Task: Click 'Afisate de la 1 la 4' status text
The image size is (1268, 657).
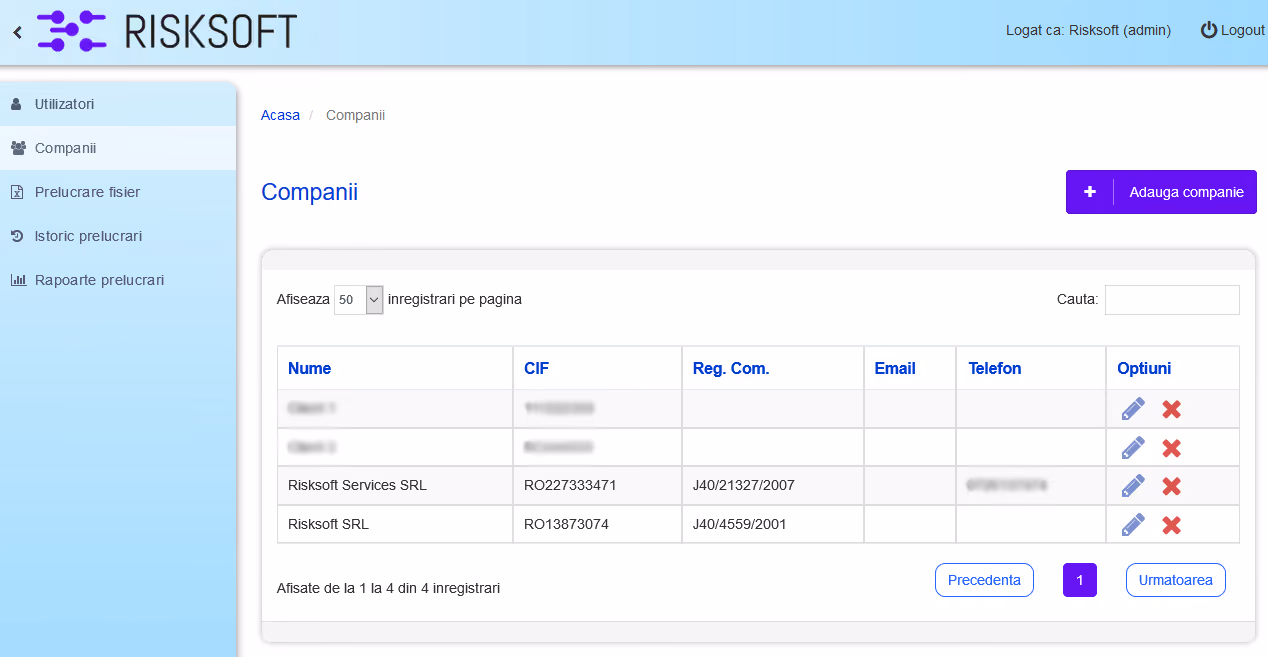Action: 388,588
